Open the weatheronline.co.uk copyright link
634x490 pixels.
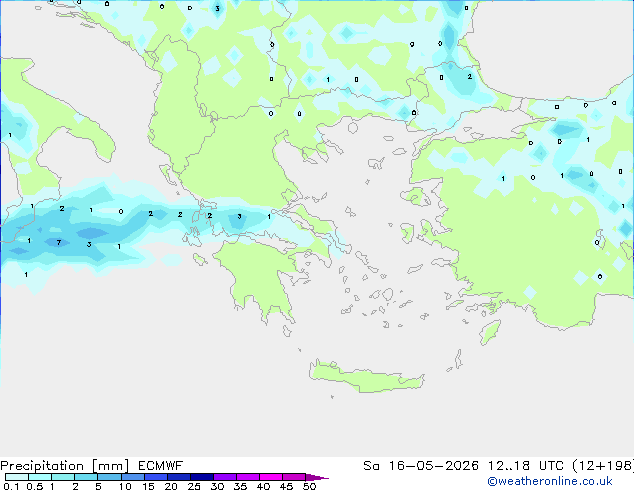pyautogui.click(x=550, y=481)
